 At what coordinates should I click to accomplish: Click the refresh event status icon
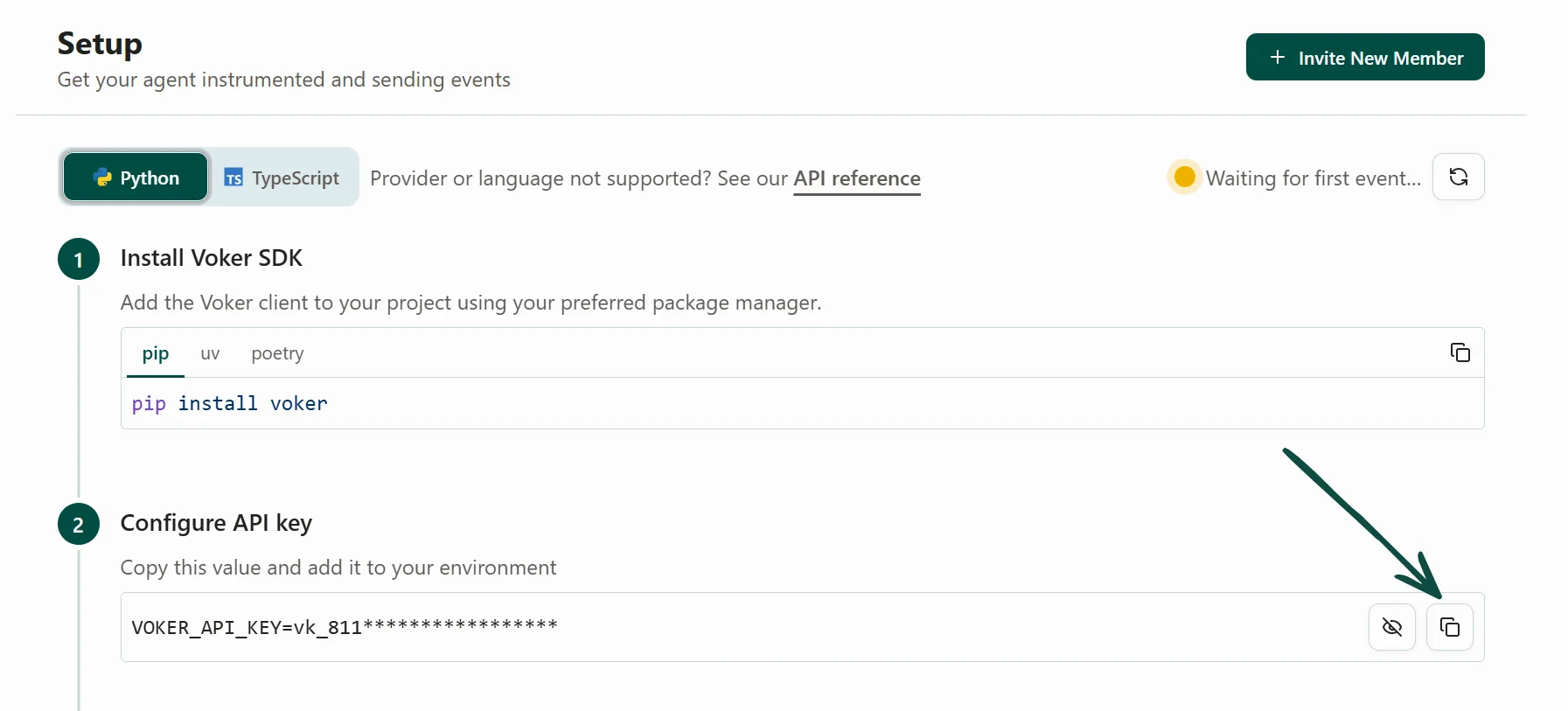(1458, 177)
